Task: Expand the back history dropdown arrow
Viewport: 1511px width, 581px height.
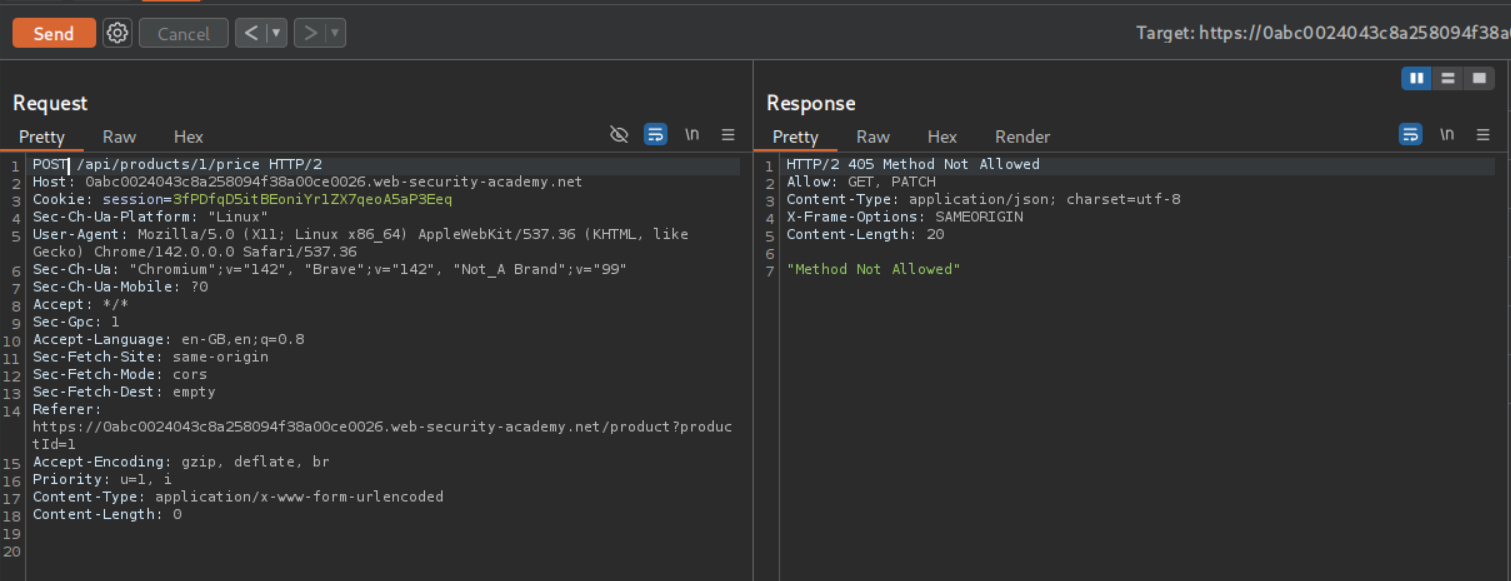Action: click(x=276, y=33)
